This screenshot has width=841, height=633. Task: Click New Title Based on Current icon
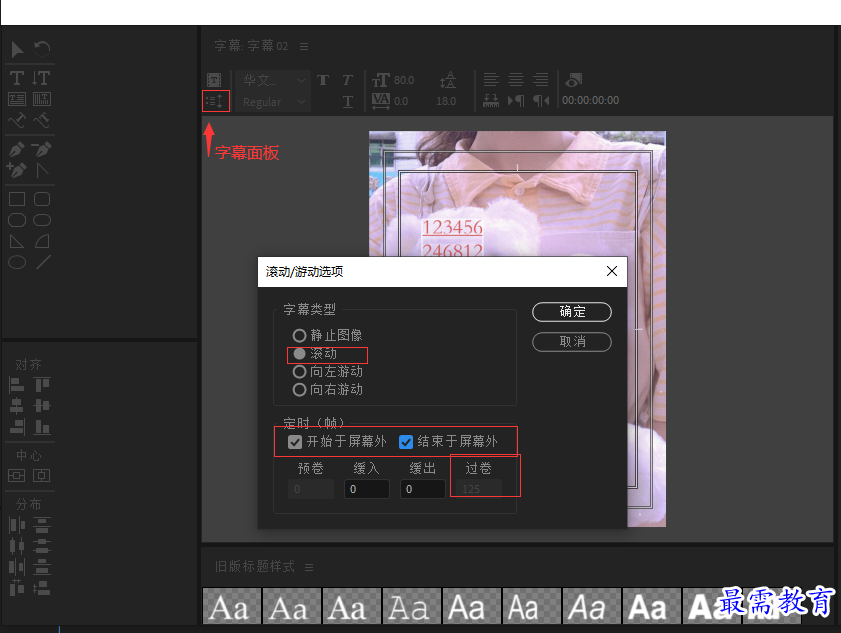214,80
